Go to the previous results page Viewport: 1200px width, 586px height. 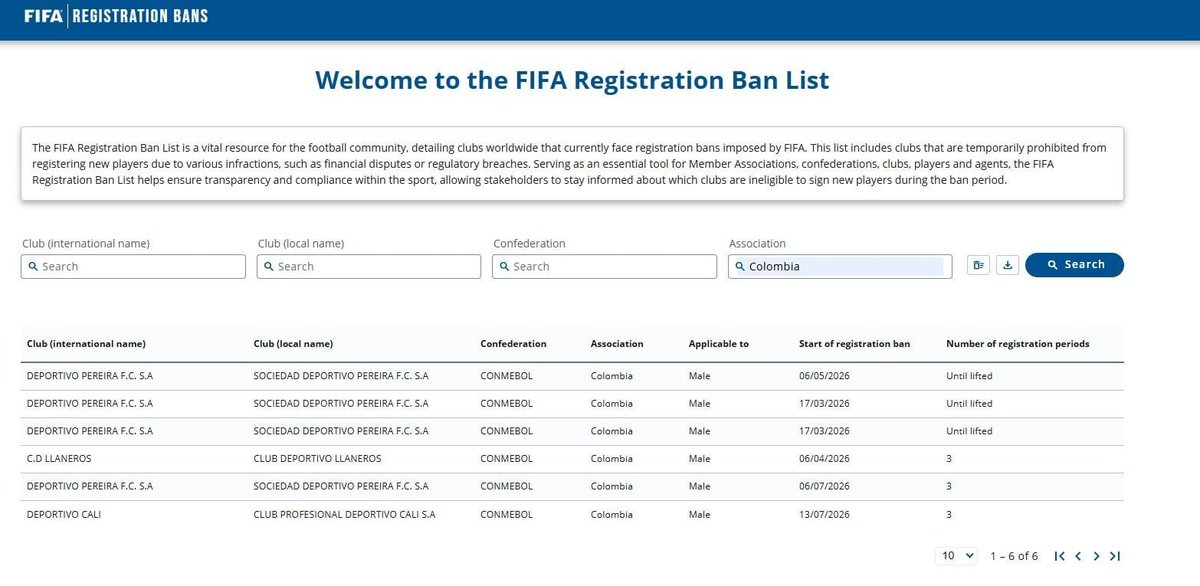click(x=1078, y=556)
